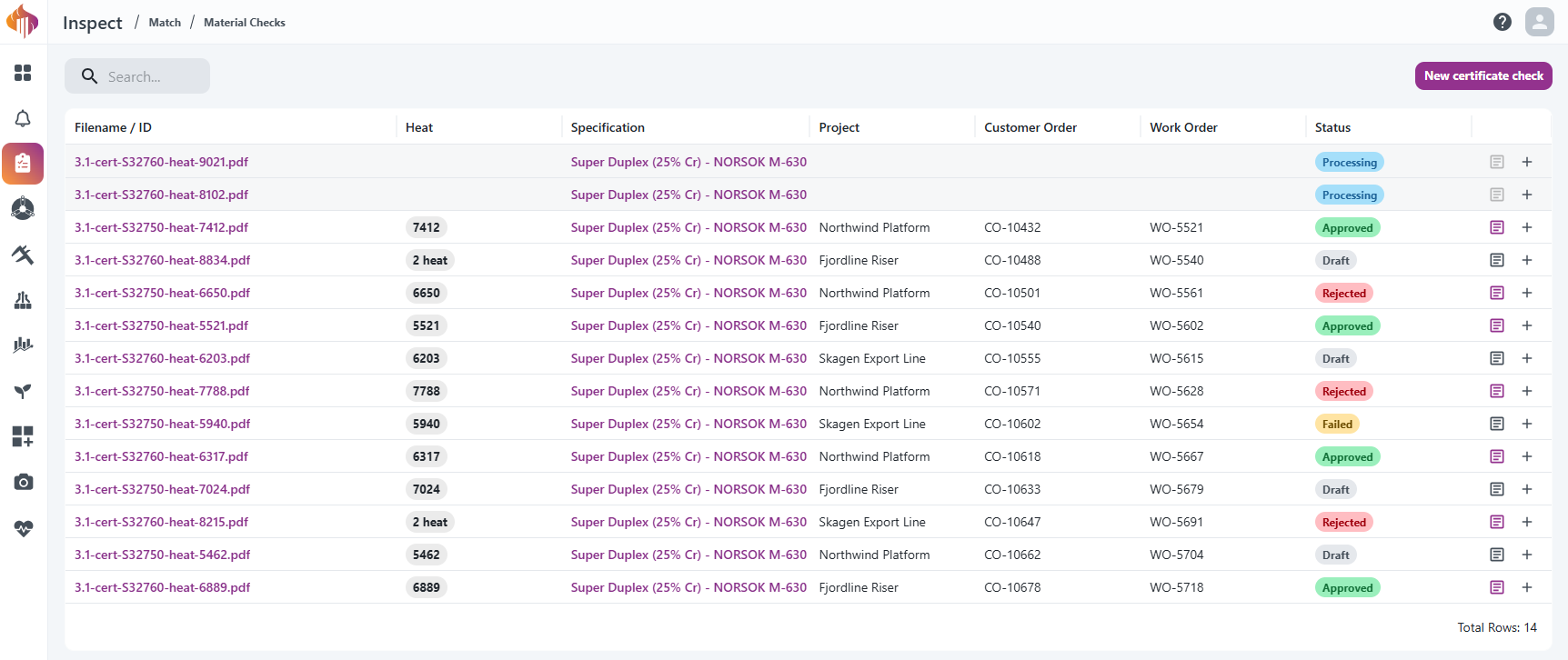
Task: Expand the heat-7024 row with plus
Action: pyautogui.click(x=1527, y=489)
